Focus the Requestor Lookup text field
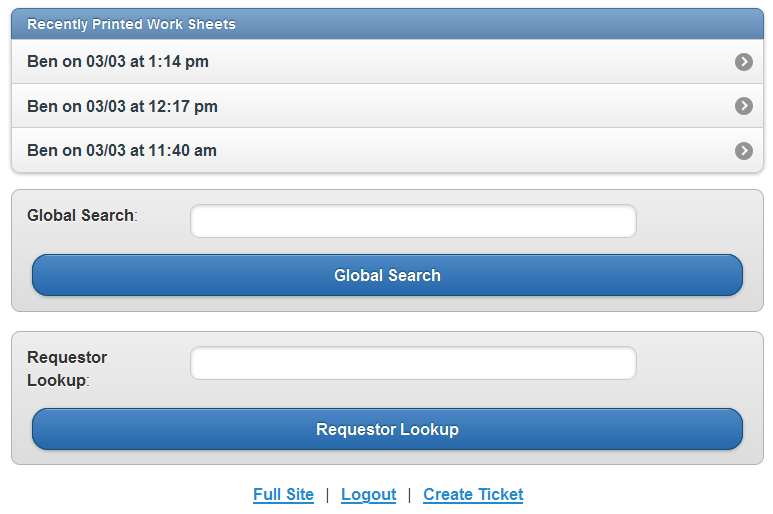Screen dimensions: 773x514 (413, 363)
